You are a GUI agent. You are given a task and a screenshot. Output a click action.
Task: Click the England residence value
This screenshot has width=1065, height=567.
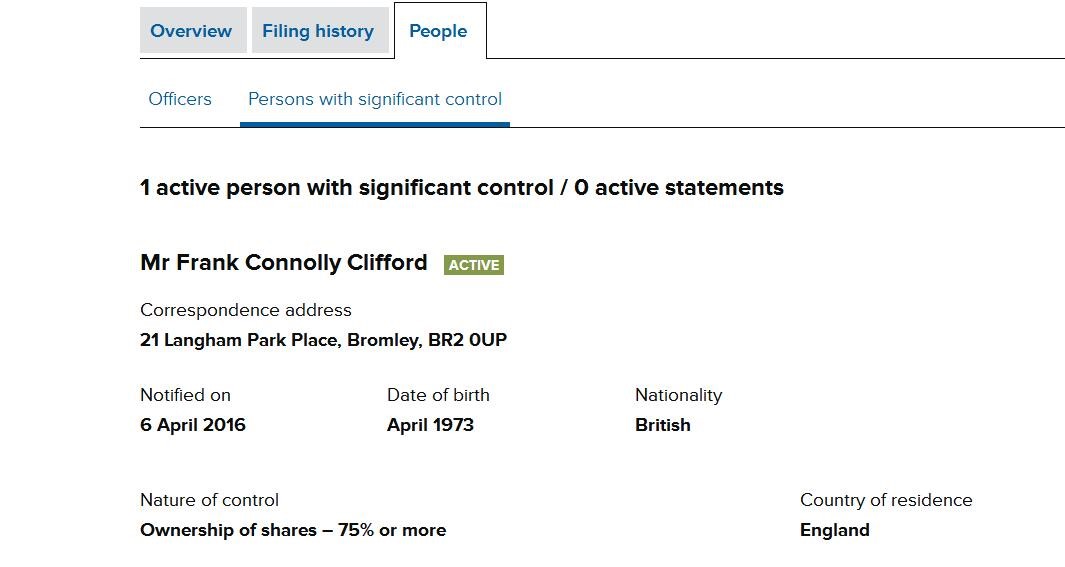(835, 530)
